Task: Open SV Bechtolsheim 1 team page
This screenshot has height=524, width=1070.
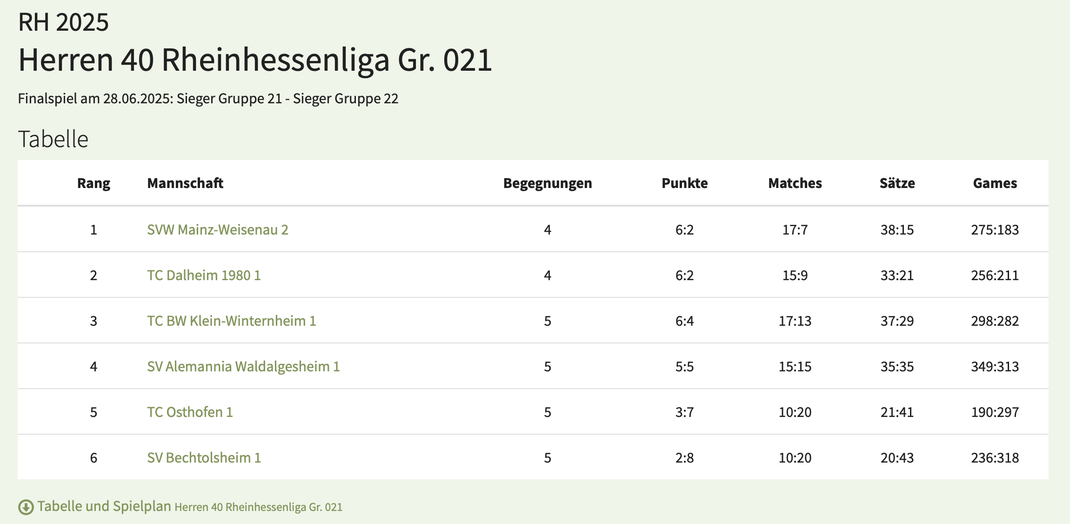Action: [x=204, y=458]
